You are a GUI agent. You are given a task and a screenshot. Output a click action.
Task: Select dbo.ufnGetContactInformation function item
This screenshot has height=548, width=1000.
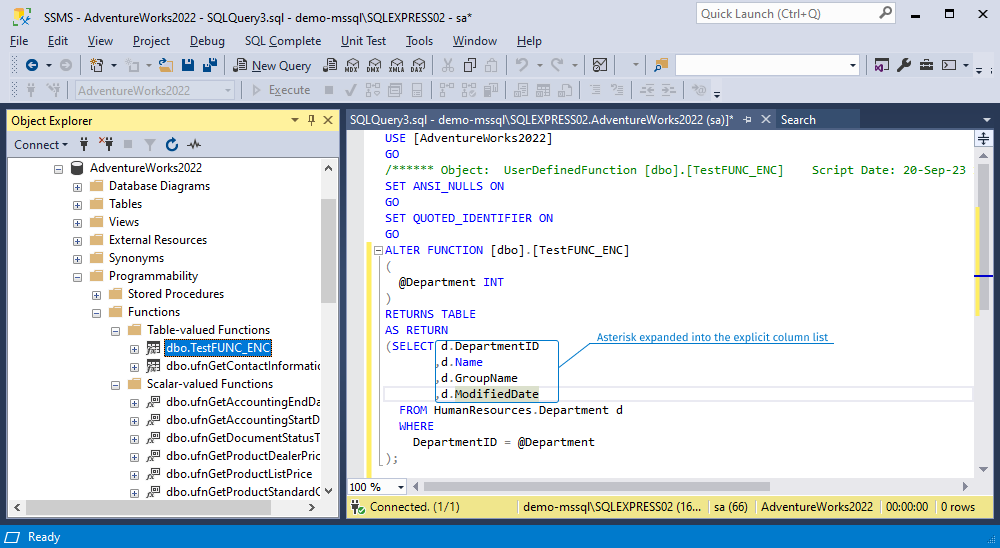click(243, 366)
